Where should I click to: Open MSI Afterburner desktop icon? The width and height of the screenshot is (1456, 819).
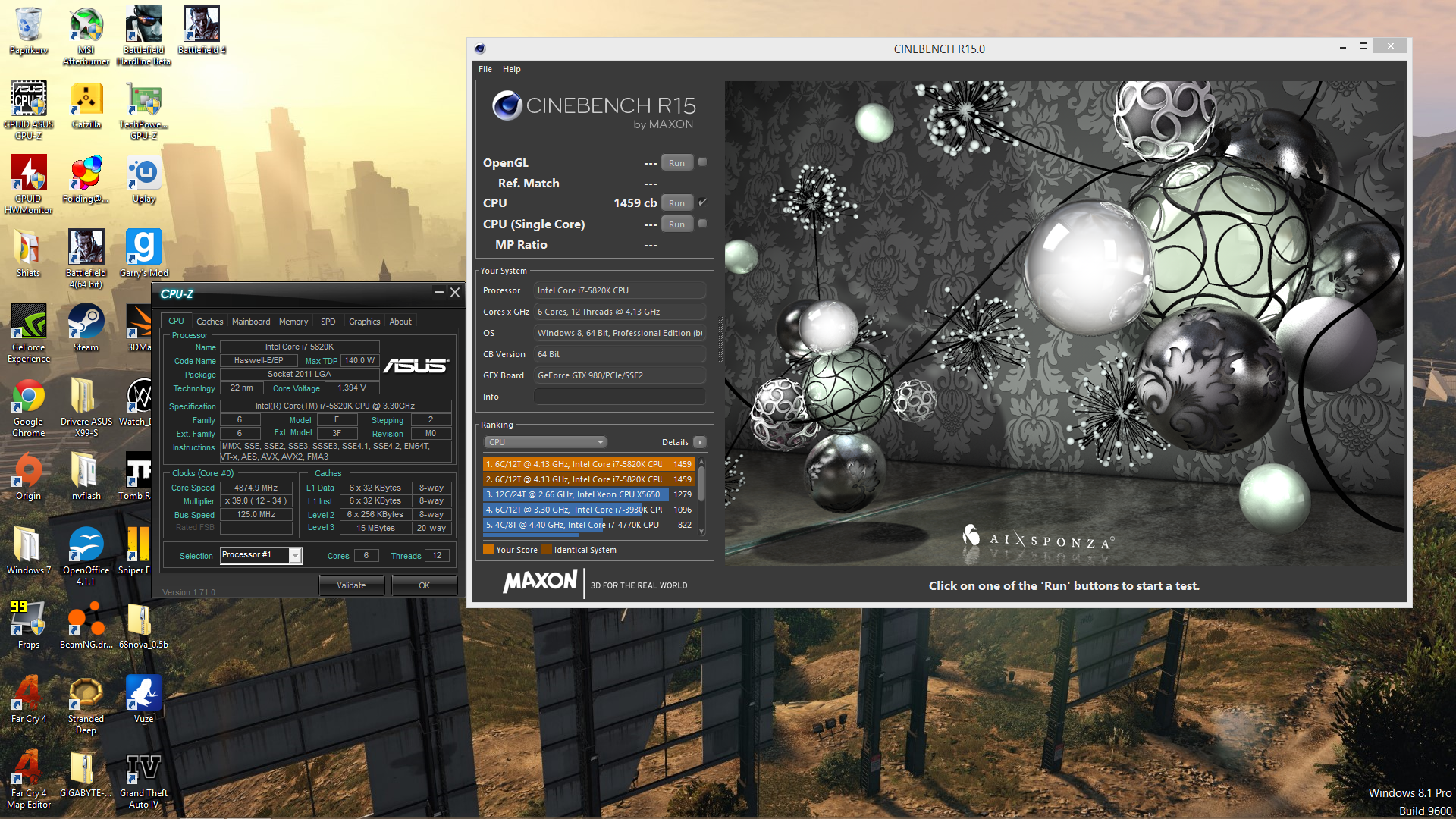pyautogui.click(x=86, y=26)
